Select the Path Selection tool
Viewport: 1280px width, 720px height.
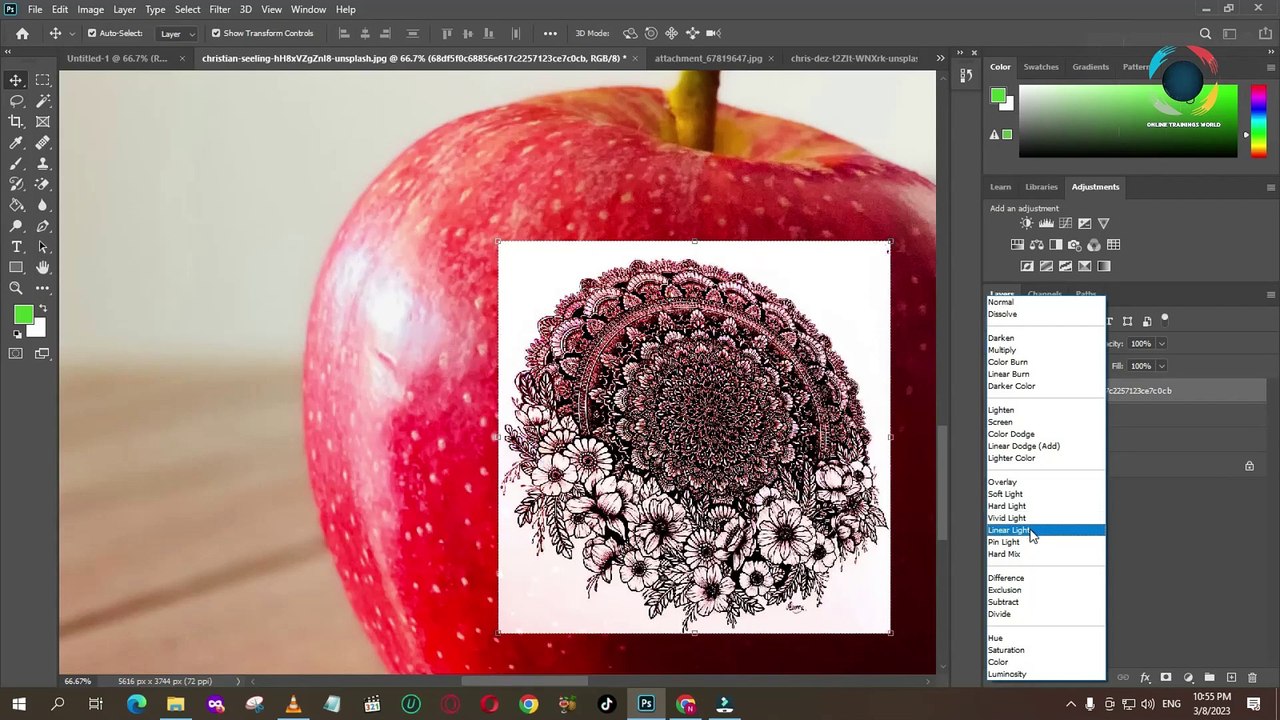[x=43, y=247]
